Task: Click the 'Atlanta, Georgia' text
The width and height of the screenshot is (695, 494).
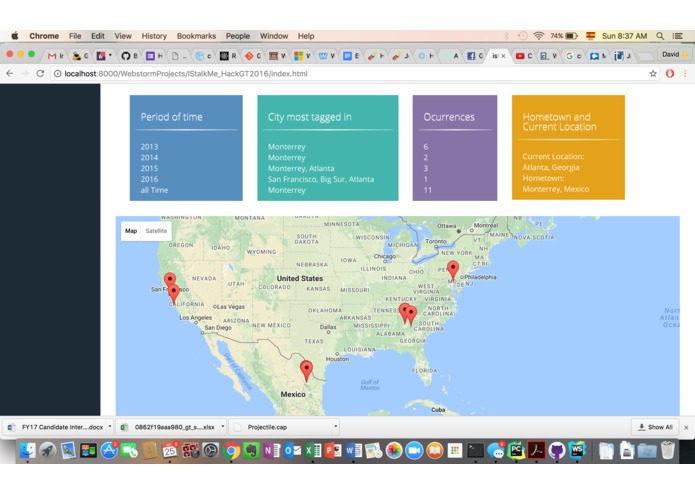Action: pyautogui.click(x=551, y=167)
